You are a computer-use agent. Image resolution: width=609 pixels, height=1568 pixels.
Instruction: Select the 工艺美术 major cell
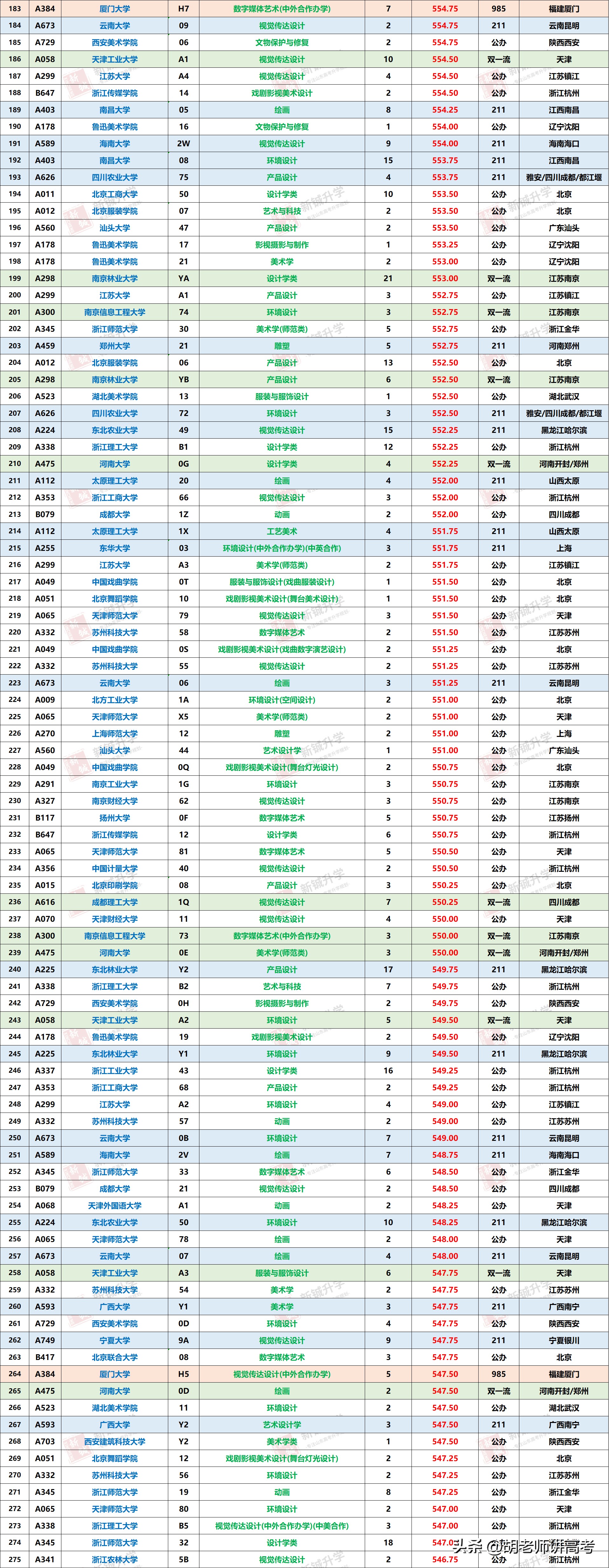point(282,531)
